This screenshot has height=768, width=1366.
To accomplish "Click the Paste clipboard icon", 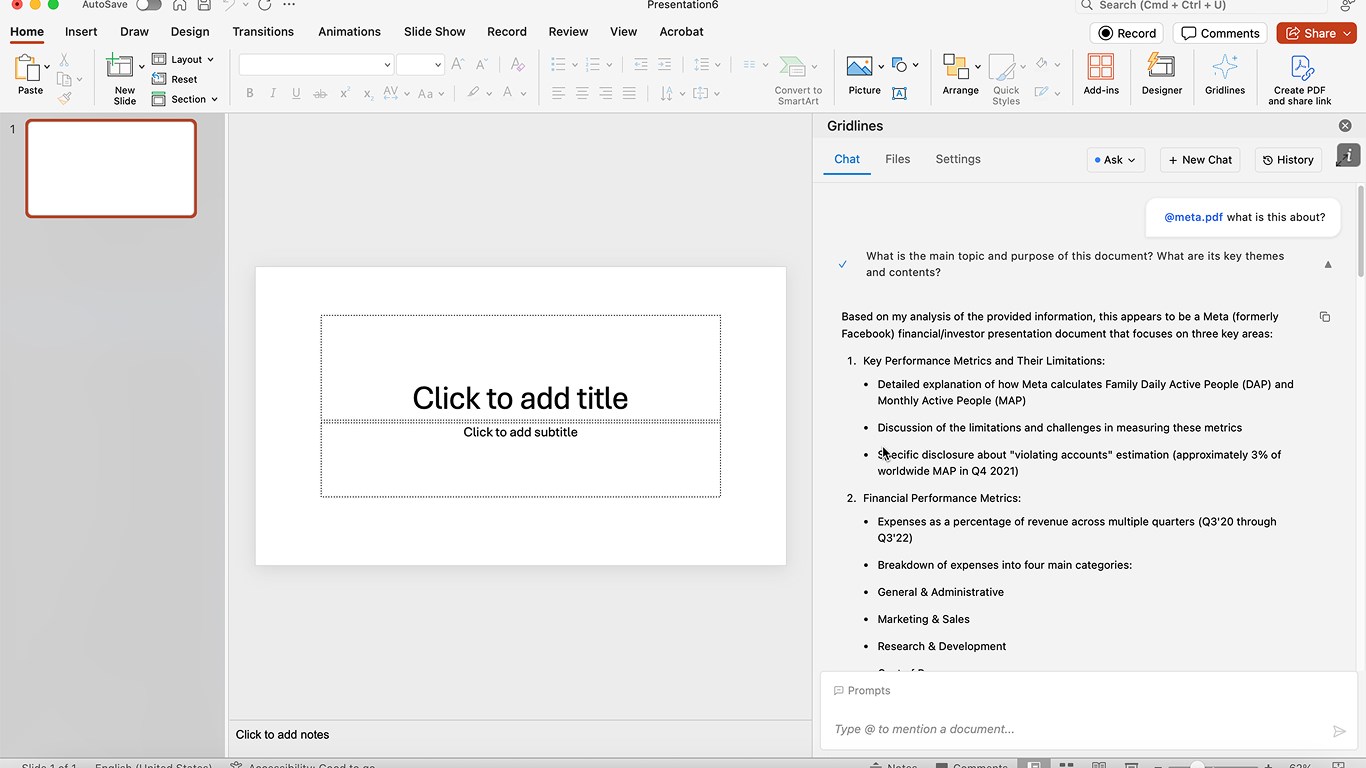I will (27, 68).
